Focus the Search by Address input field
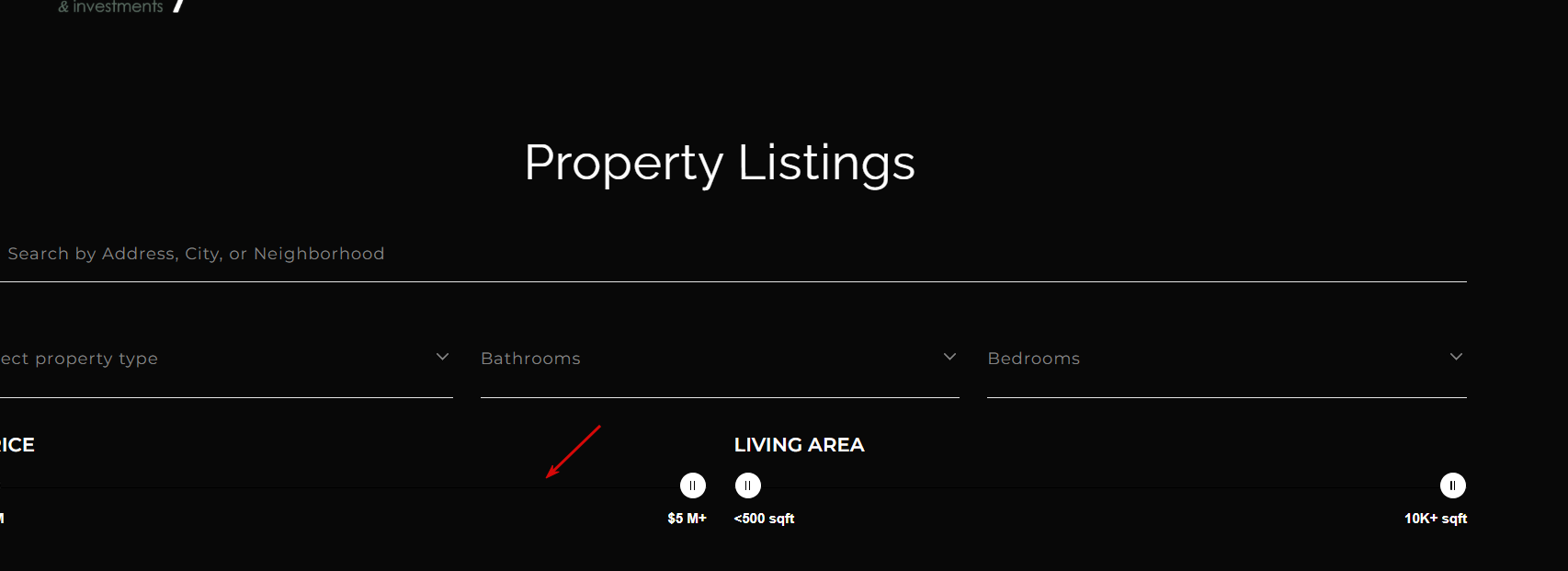1568x571 pixels. (x=733, y=254)
